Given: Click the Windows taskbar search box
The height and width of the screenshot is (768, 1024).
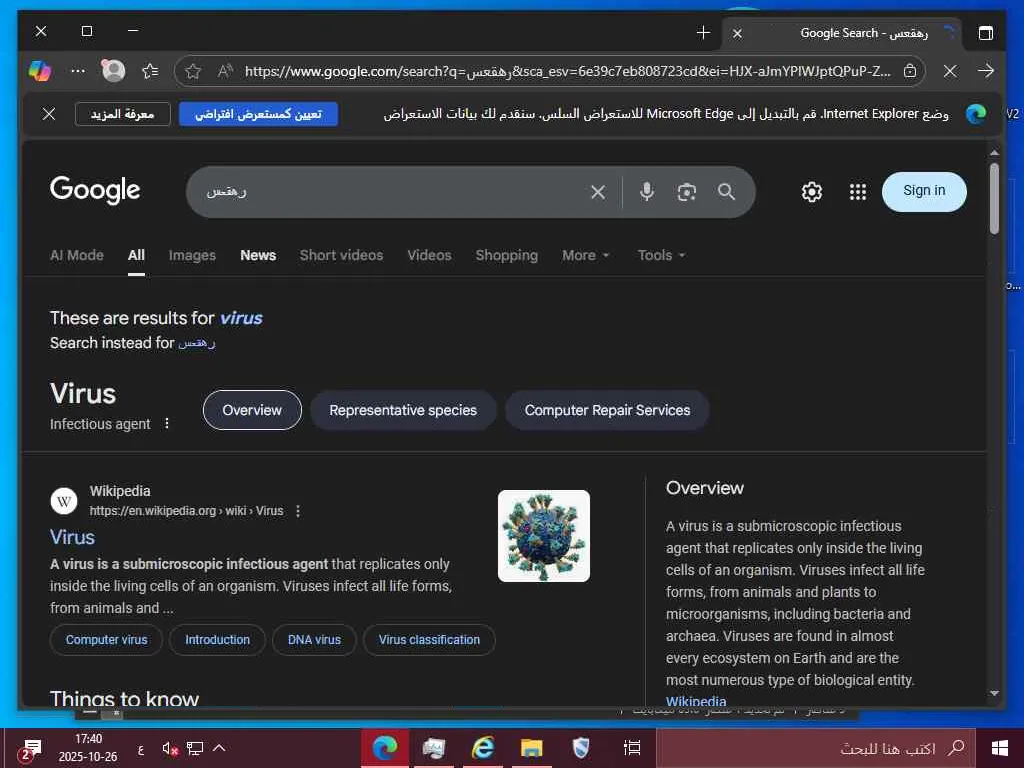Looking at the screenshot, I should [x=815, y=748].
